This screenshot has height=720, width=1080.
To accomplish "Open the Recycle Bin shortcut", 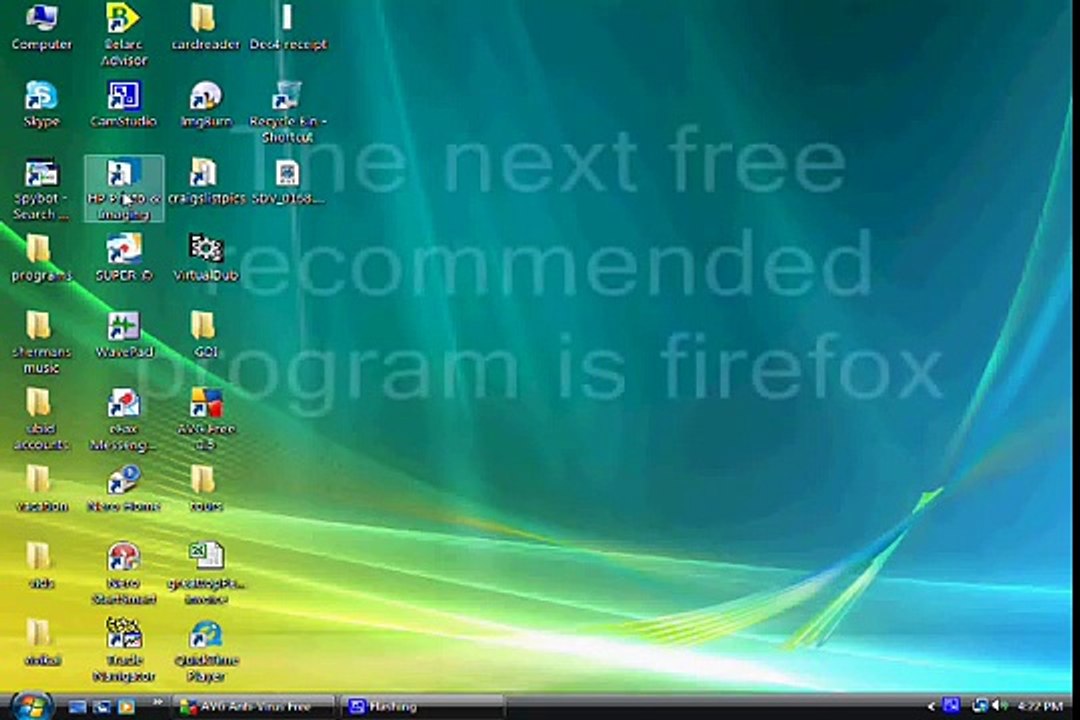I will [x=288, y=112].
